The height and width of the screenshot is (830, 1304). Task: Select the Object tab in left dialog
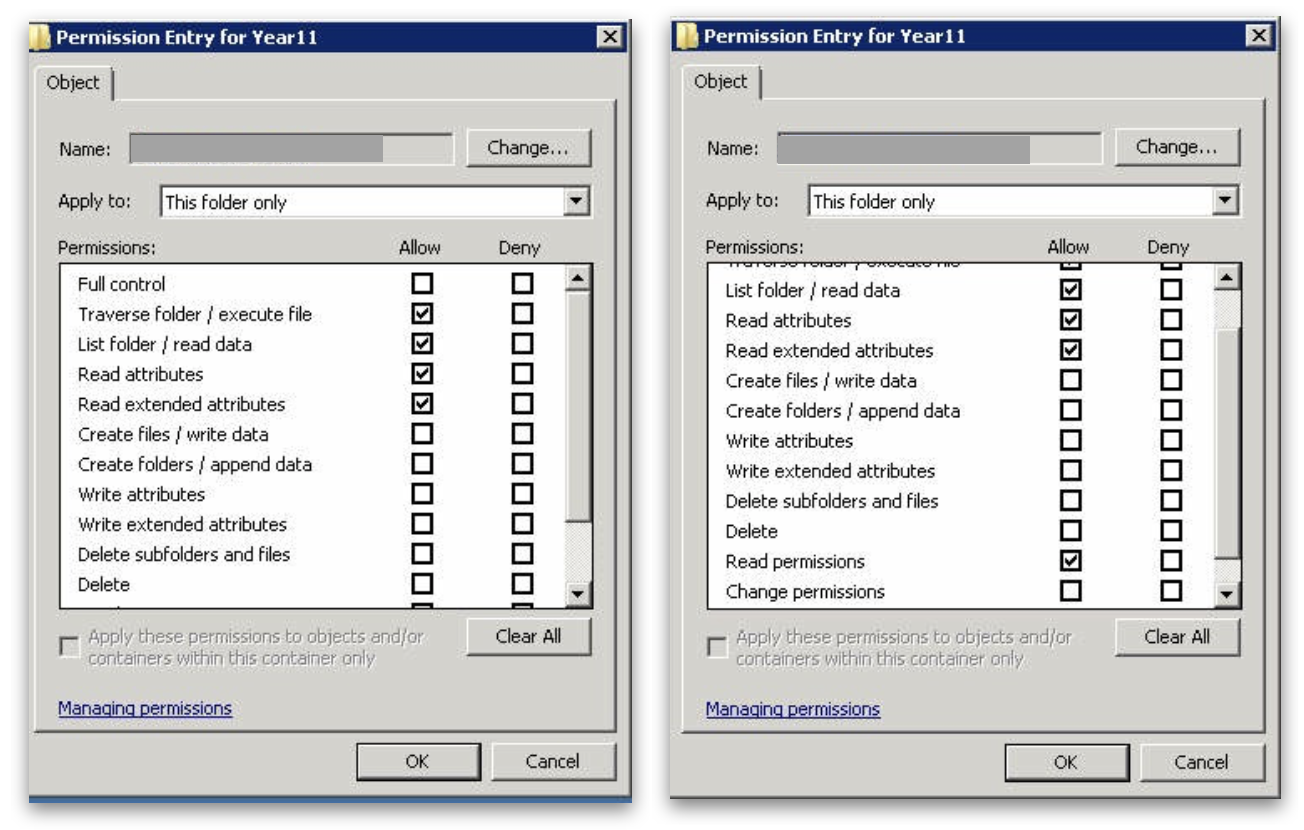pyautogui.click(x=73, y=83)
